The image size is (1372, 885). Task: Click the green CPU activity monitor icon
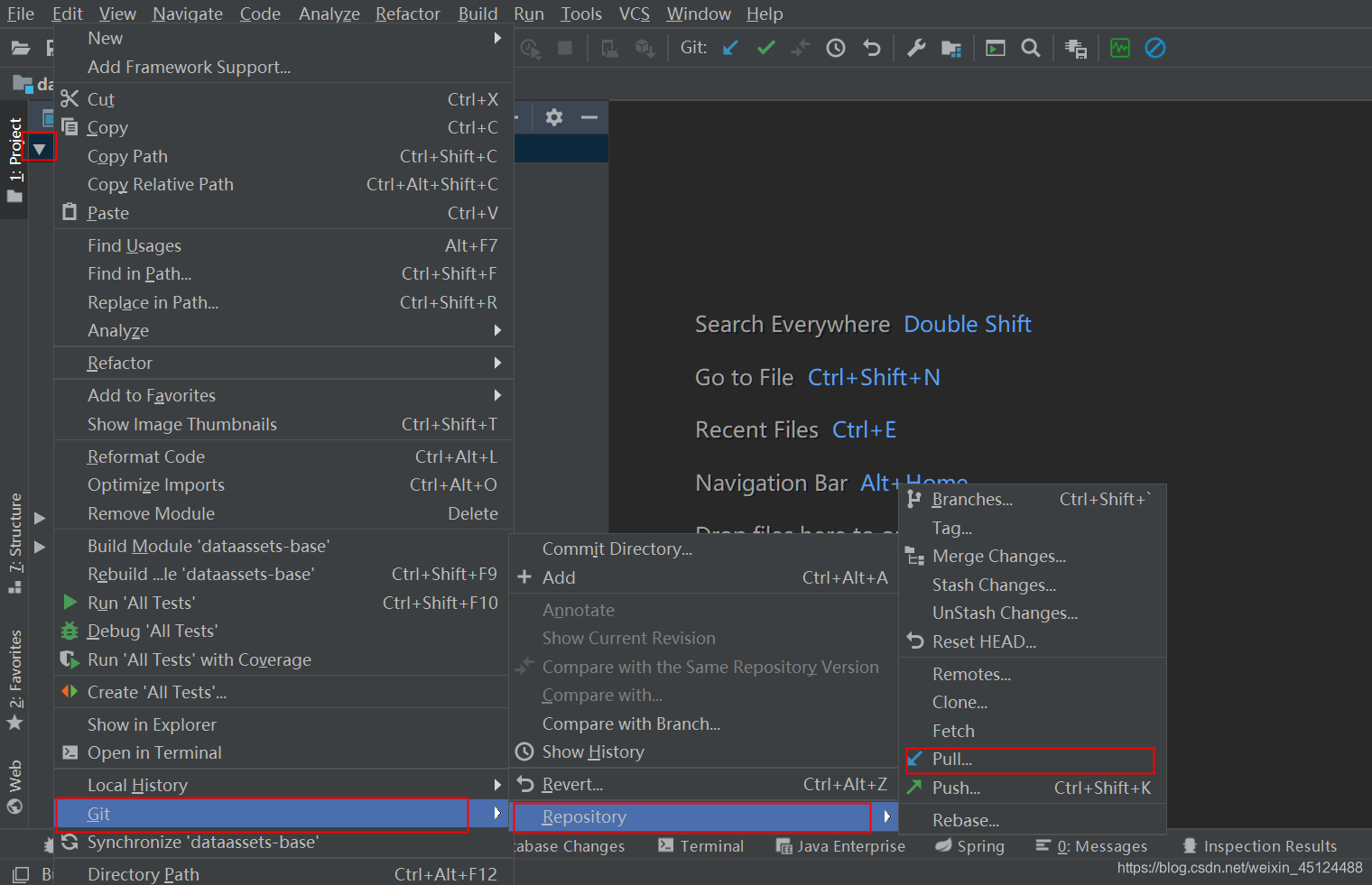tap(1120, 48)
